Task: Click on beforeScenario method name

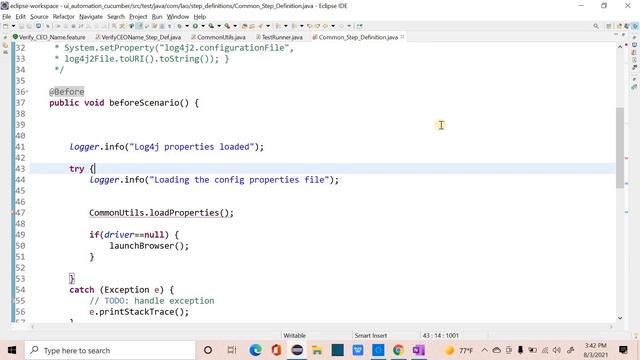Action: 144,103
